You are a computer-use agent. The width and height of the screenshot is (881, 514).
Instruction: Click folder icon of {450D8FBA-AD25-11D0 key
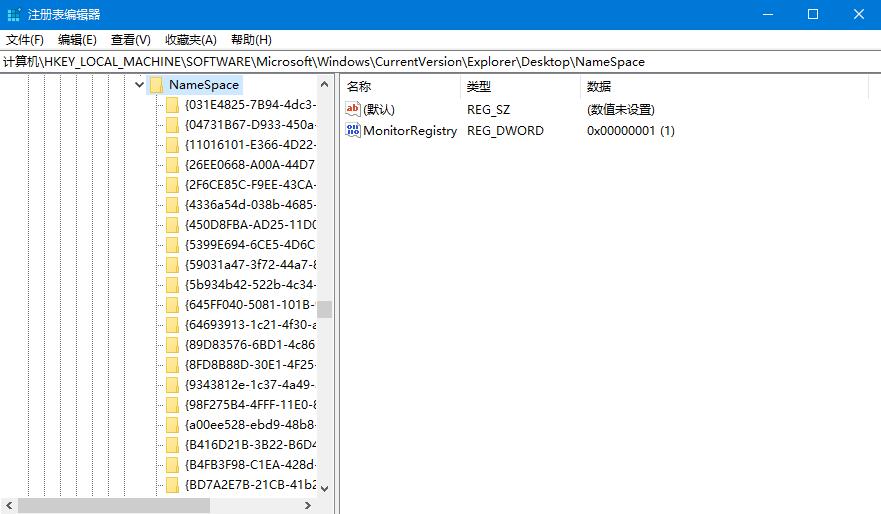[x=172, y=225]
